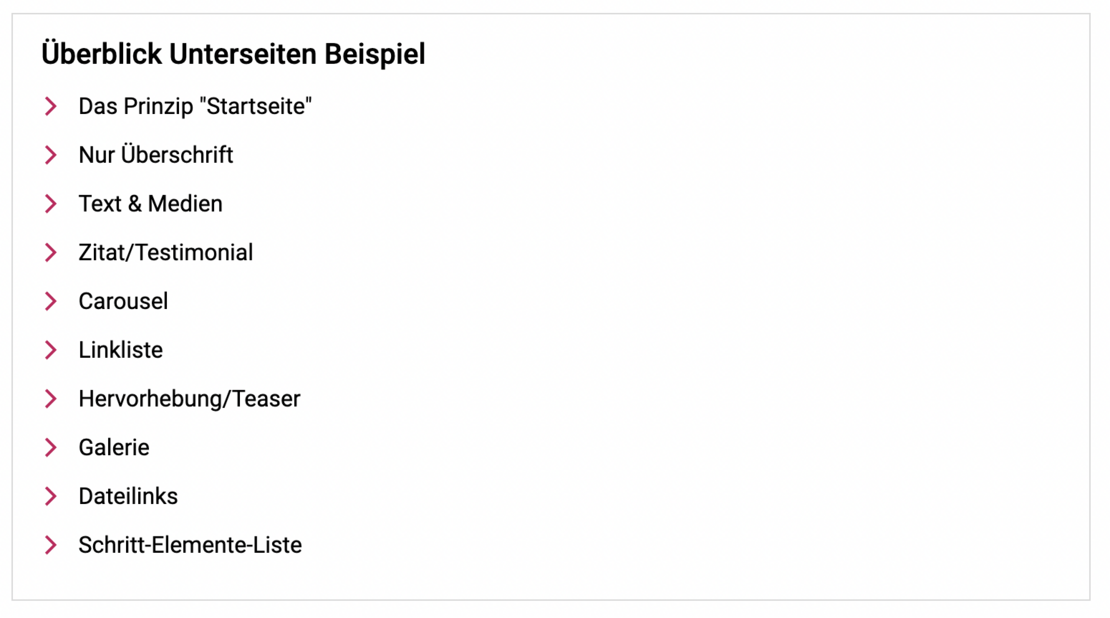Click the arrow icon beside Linkliste
This screenshot has height=618, width=1110.
(x=51, y=350)
